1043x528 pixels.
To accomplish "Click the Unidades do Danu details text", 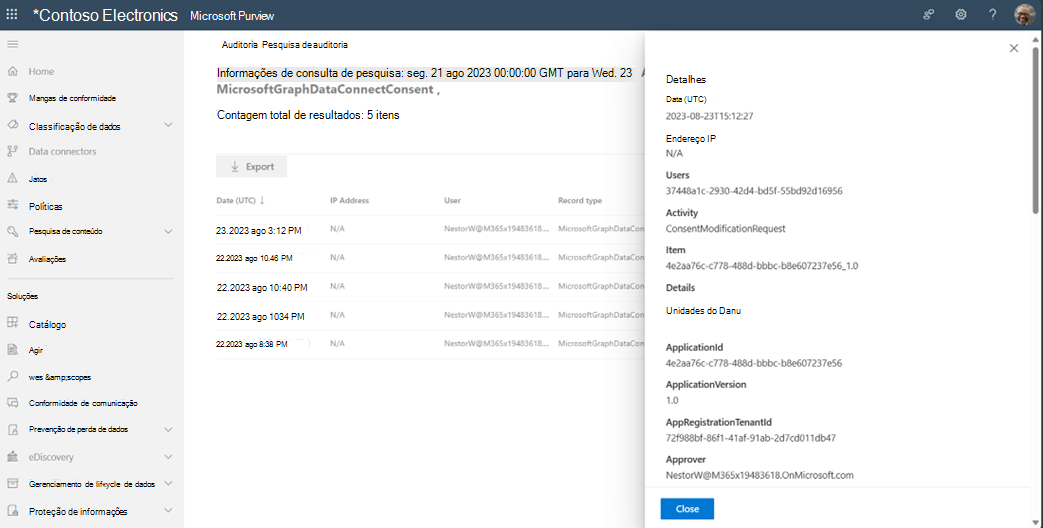I will click(x=703, y=311).
